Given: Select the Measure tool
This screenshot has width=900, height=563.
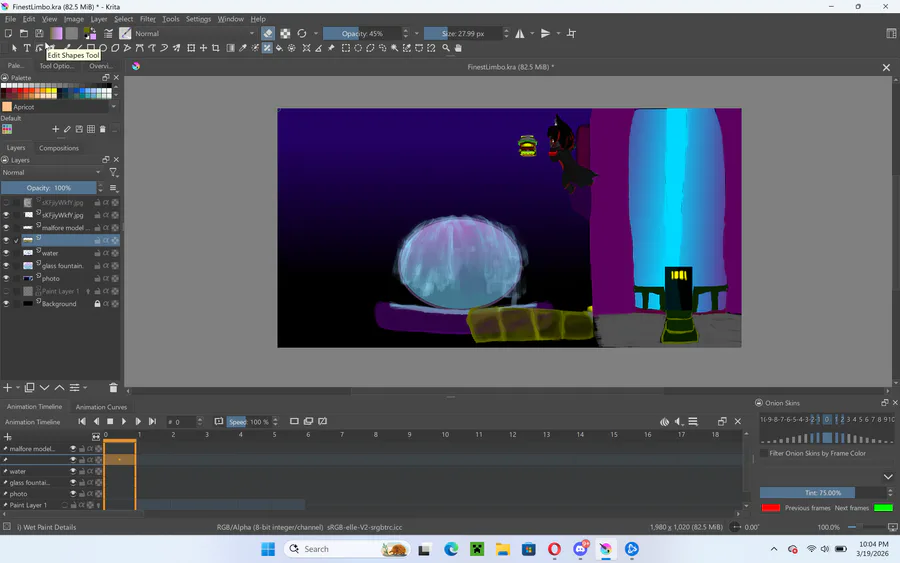Looking at the screenshot, I should point(319,48).
